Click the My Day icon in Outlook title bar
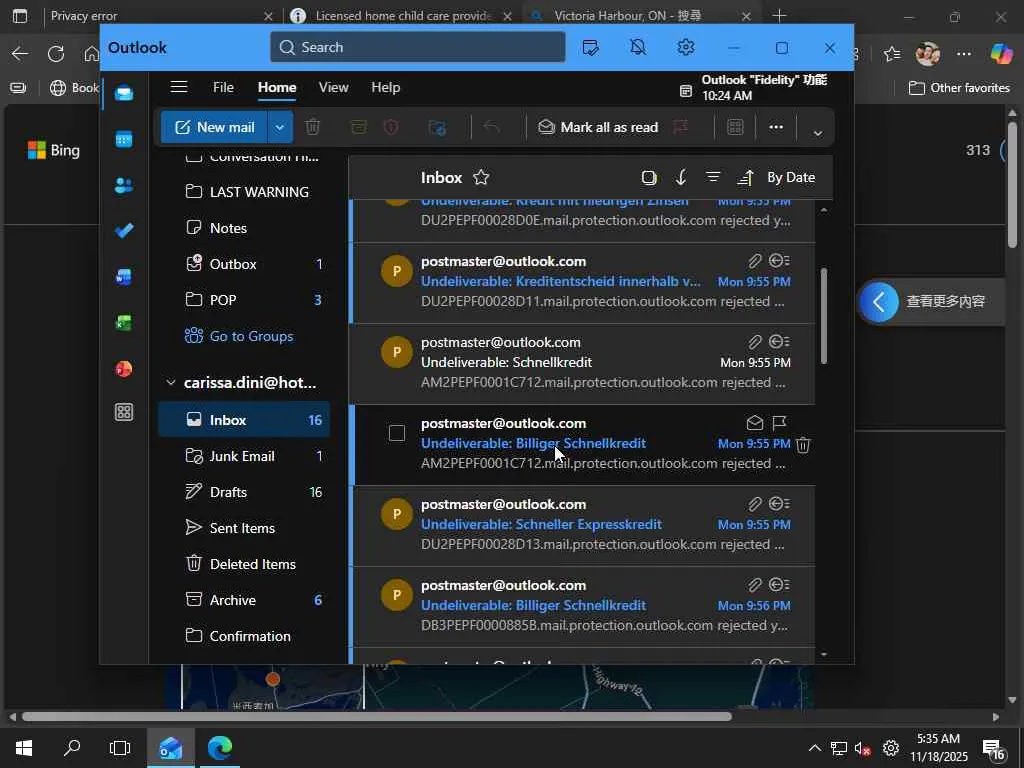 tap(590, 48)
